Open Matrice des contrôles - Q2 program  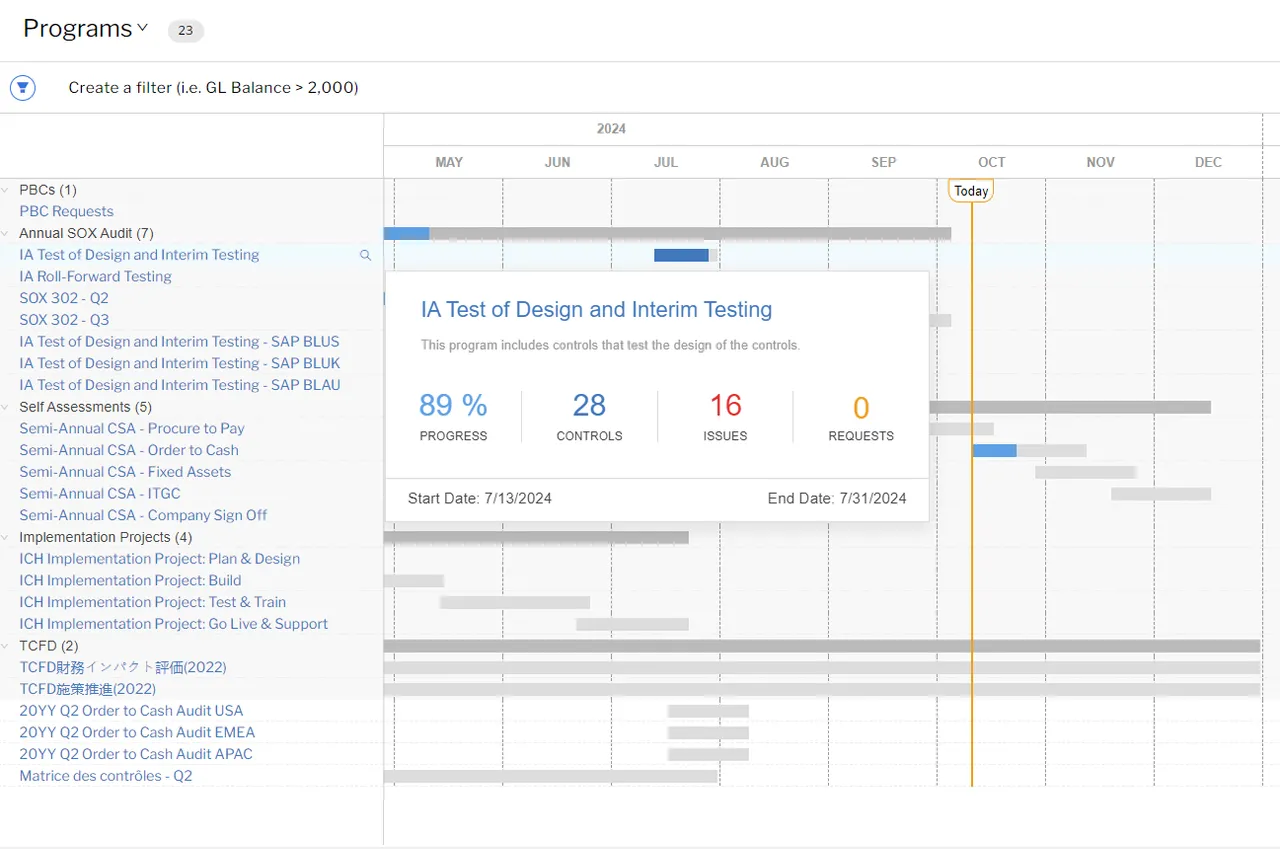pos(106,776)
